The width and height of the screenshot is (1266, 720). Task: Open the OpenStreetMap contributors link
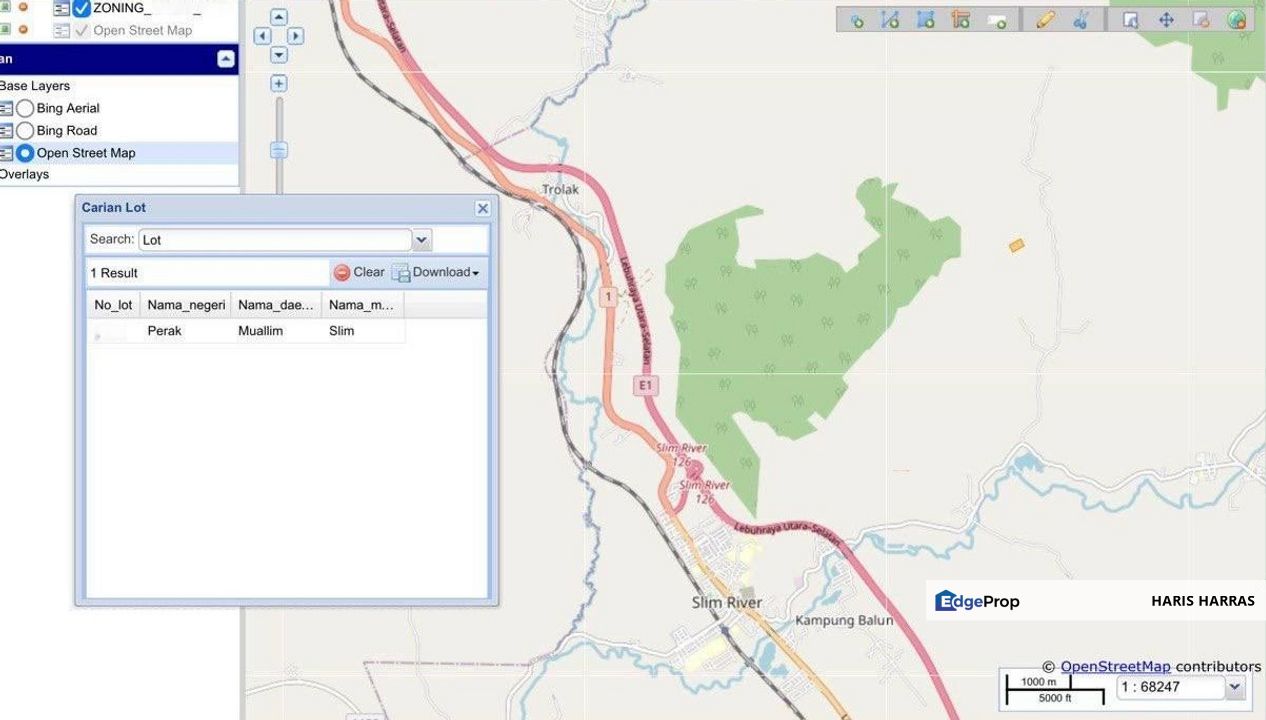pyautogui.click(x=1115, y=666)
